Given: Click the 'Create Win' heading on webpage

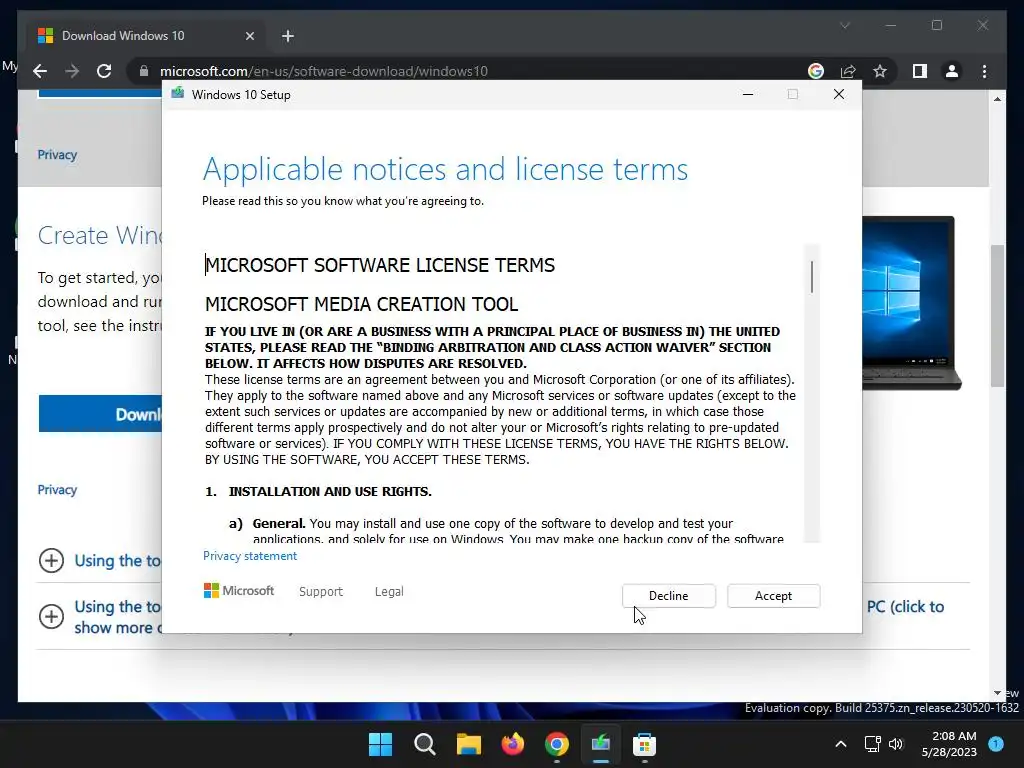Looking at the screenshot, I should tap(99, 235).
